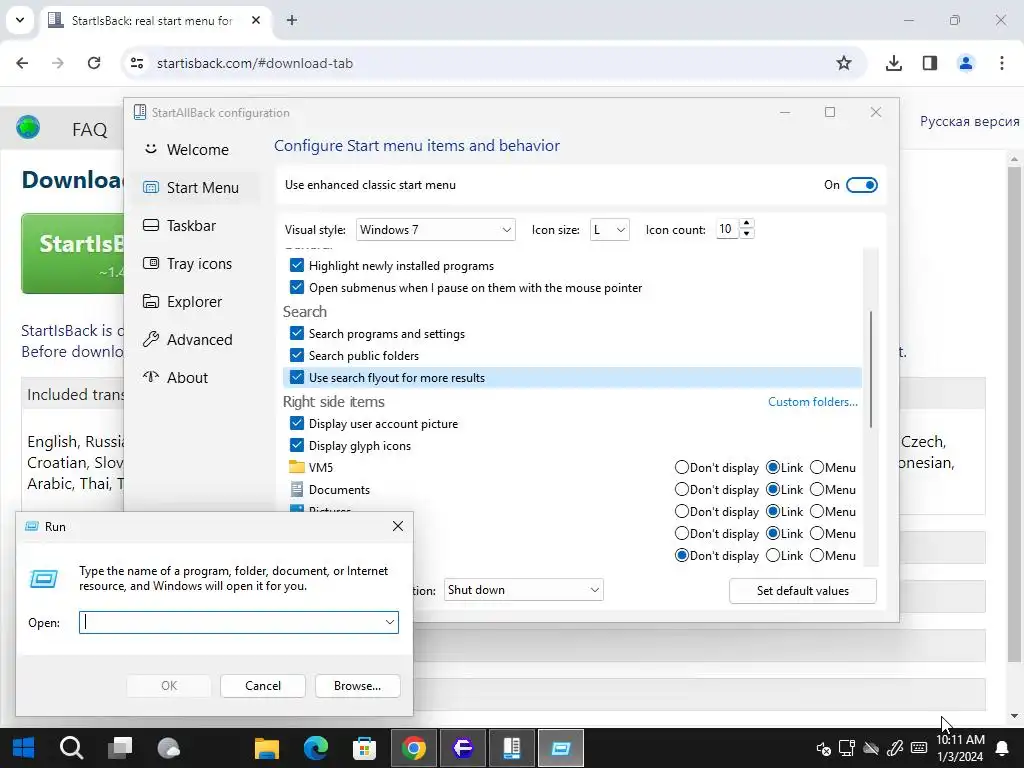Open File Explorer from the taskbar
This screenshot has width=1024, height=768.
(266, 748)
